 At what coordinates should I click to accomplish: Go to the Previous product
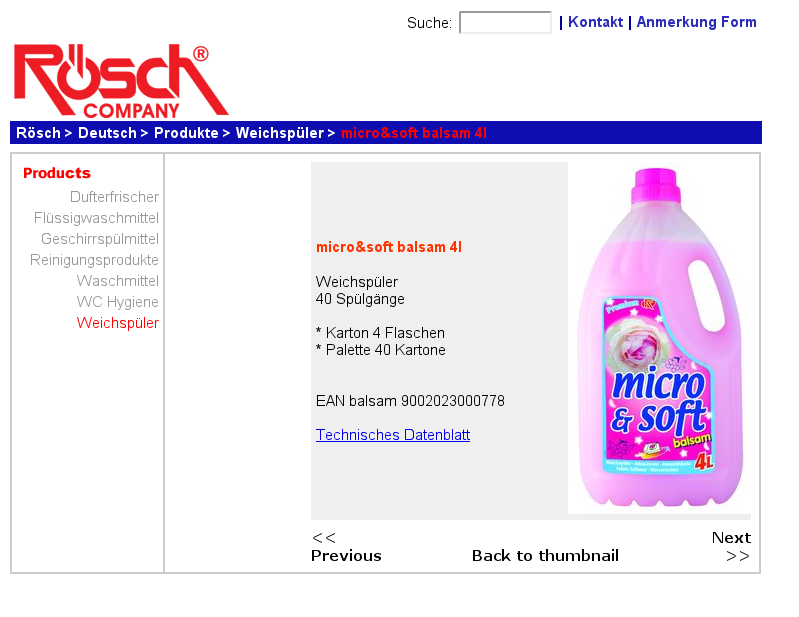click(x=346, y=546)
